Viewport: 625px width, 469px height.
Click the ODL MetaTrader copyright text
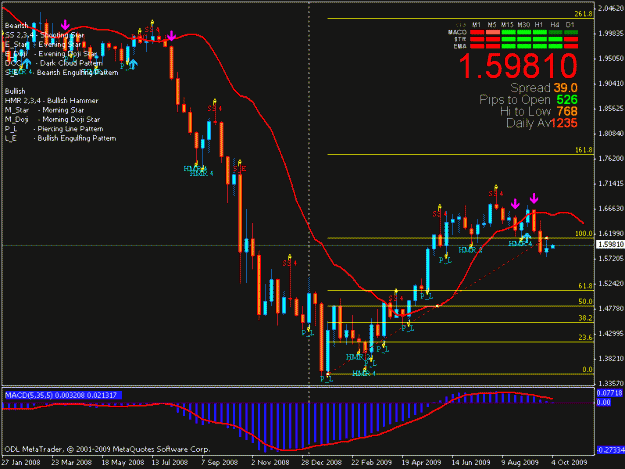[107, 449]
